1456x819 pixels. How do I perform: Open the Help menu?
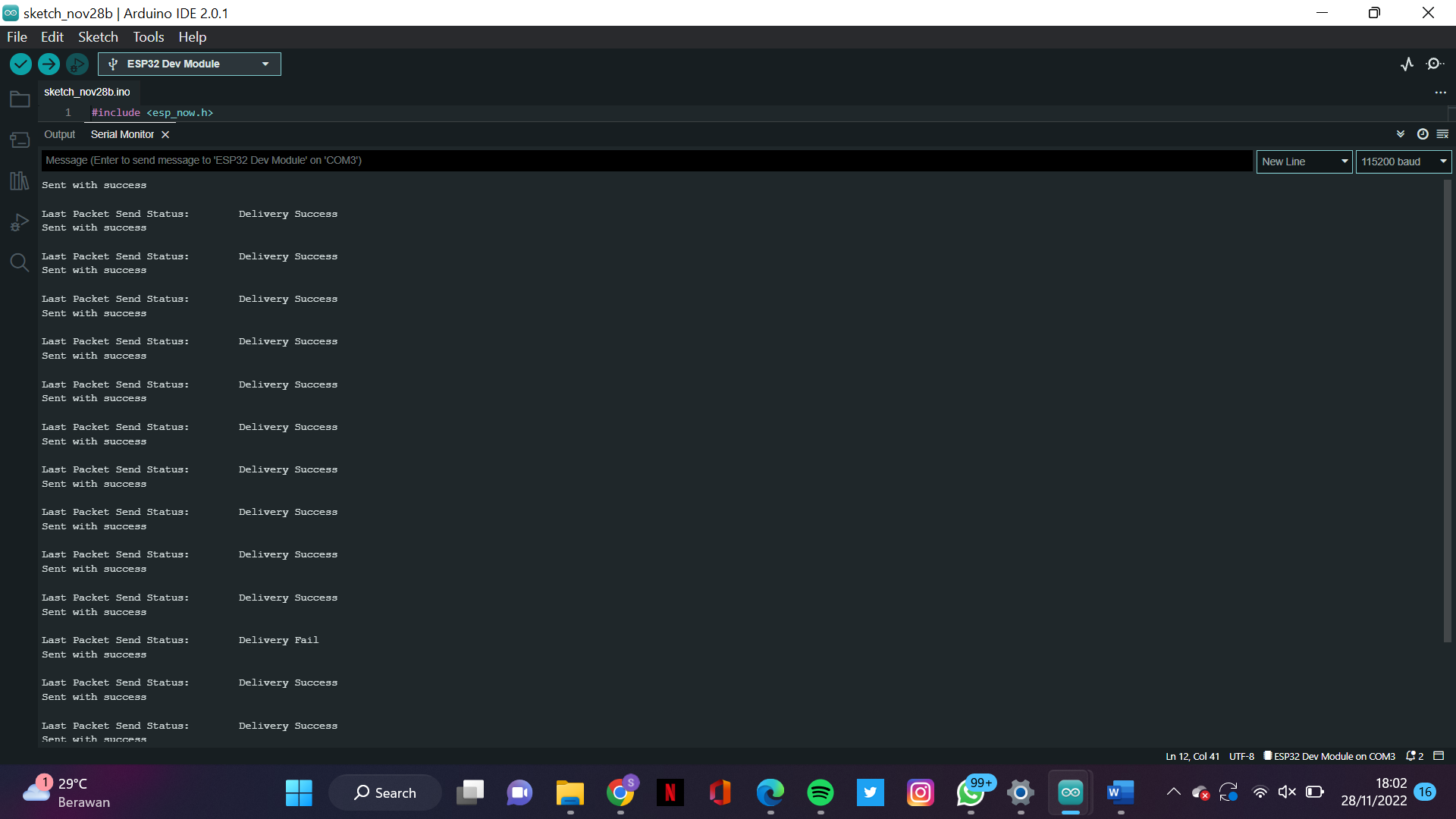[192, 37]
